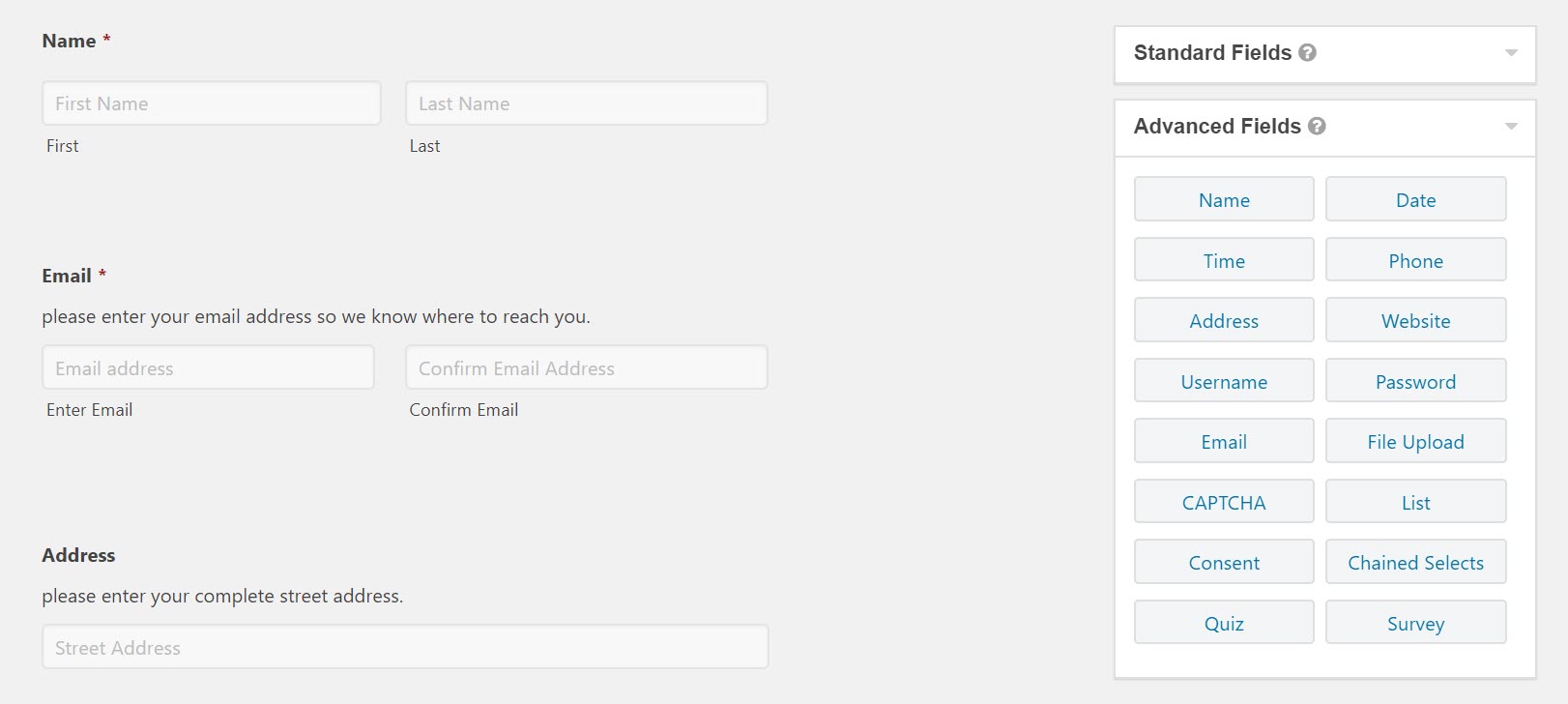
Task: Add a Date field
Action: click(x=1415, y=199)
